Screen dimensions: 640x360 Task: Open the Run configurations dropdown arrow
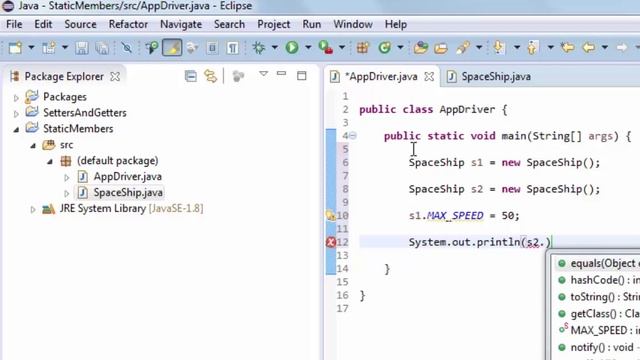pos(308,48)
